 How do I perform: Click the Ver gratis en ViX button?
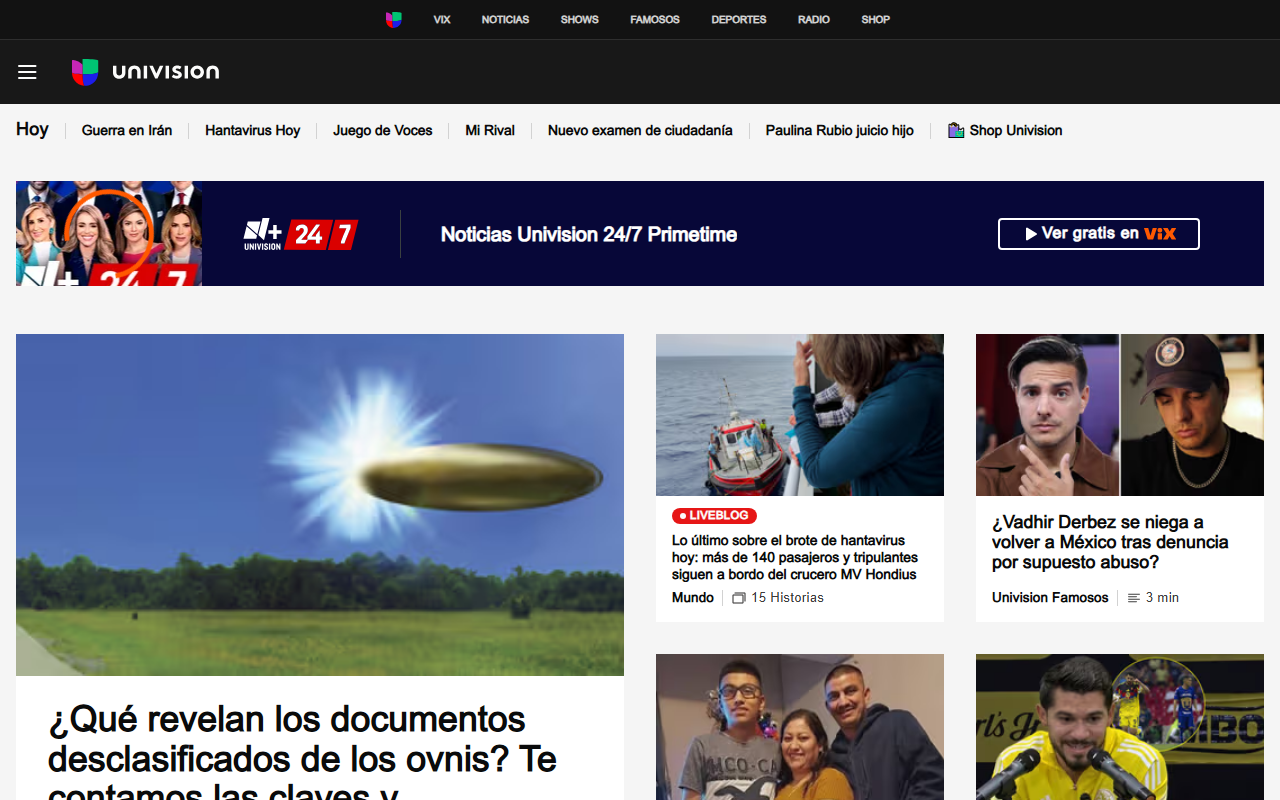1099,234
